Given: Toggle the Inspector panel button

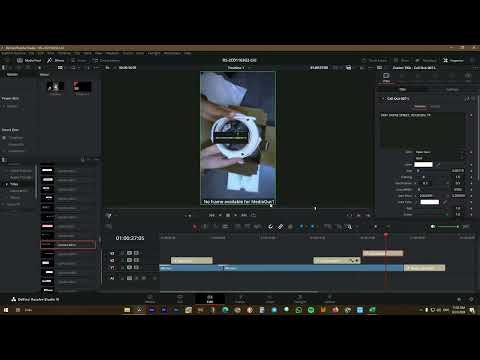Looking at the screenshot, I should [x=453, y=60].
